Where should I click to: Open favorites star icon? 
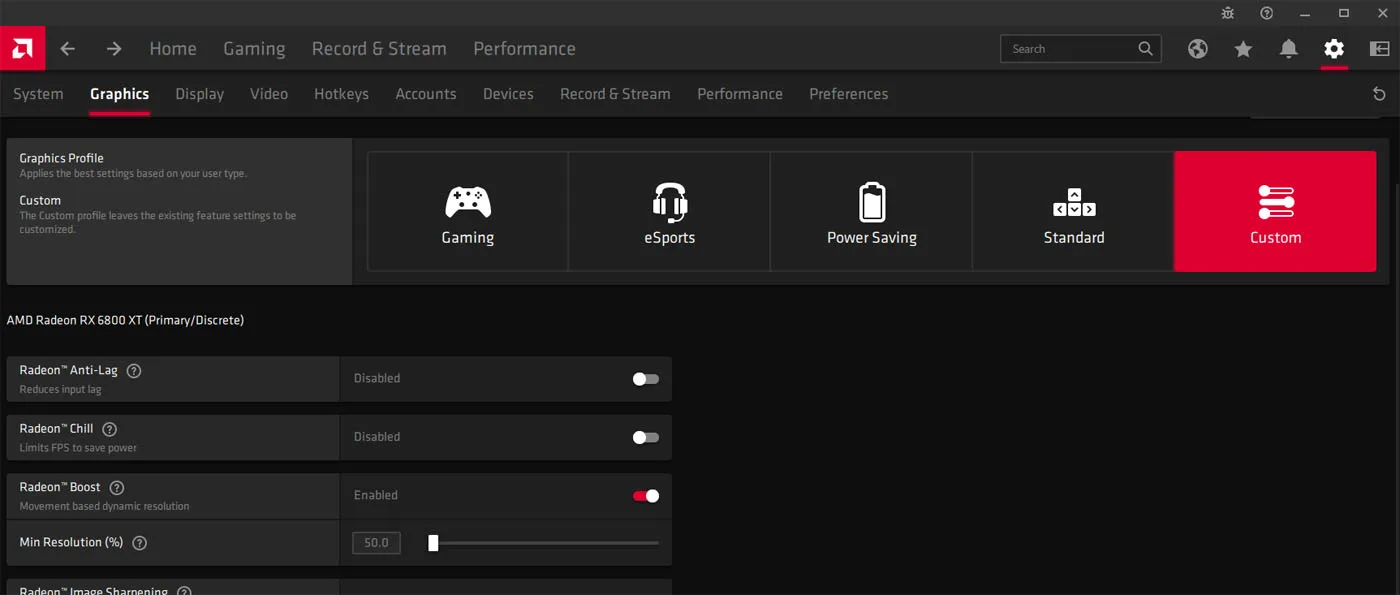1243,48
